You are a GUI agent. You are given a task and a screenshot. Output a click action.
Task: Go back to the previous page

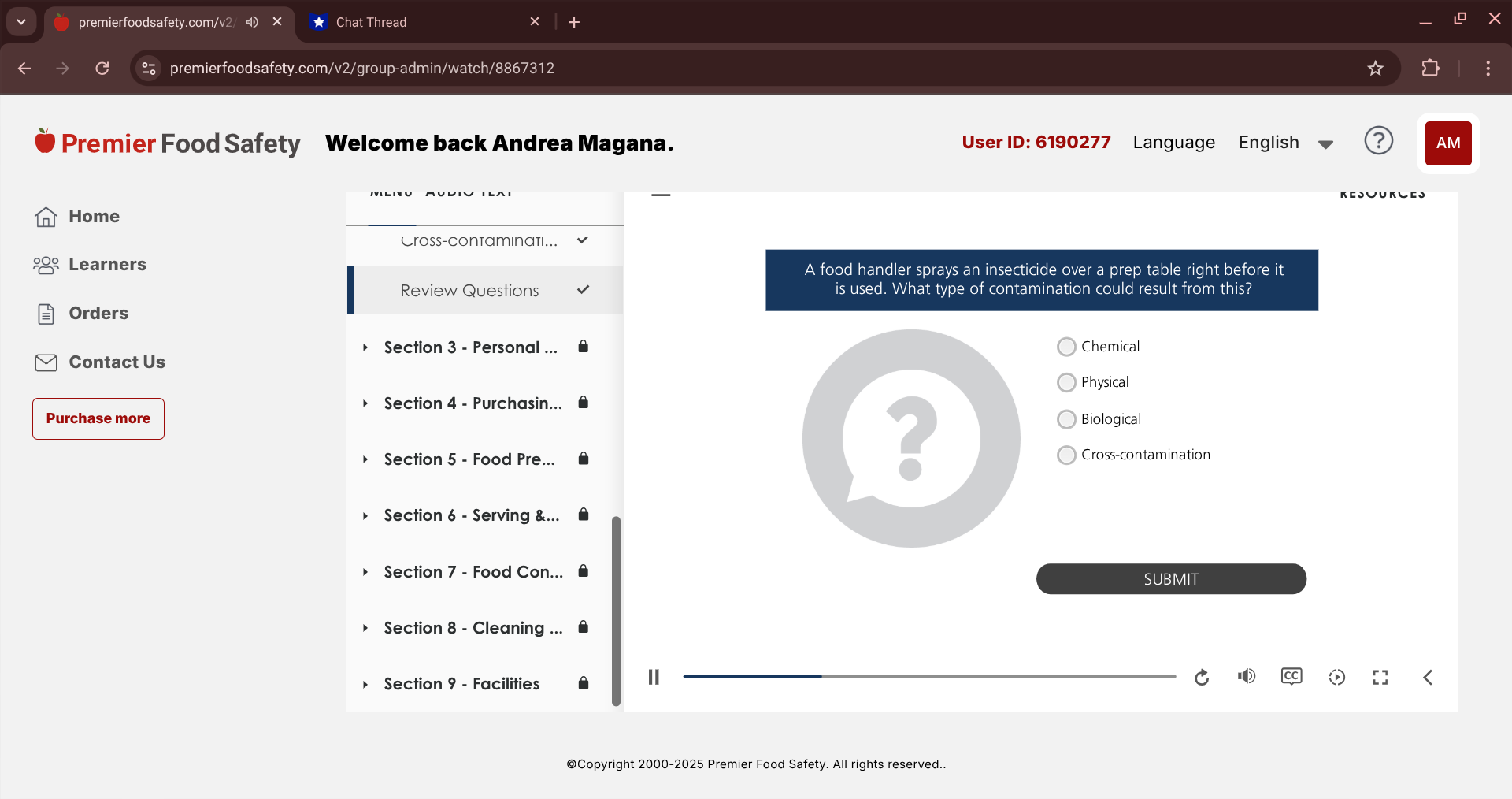pos(24,69)
